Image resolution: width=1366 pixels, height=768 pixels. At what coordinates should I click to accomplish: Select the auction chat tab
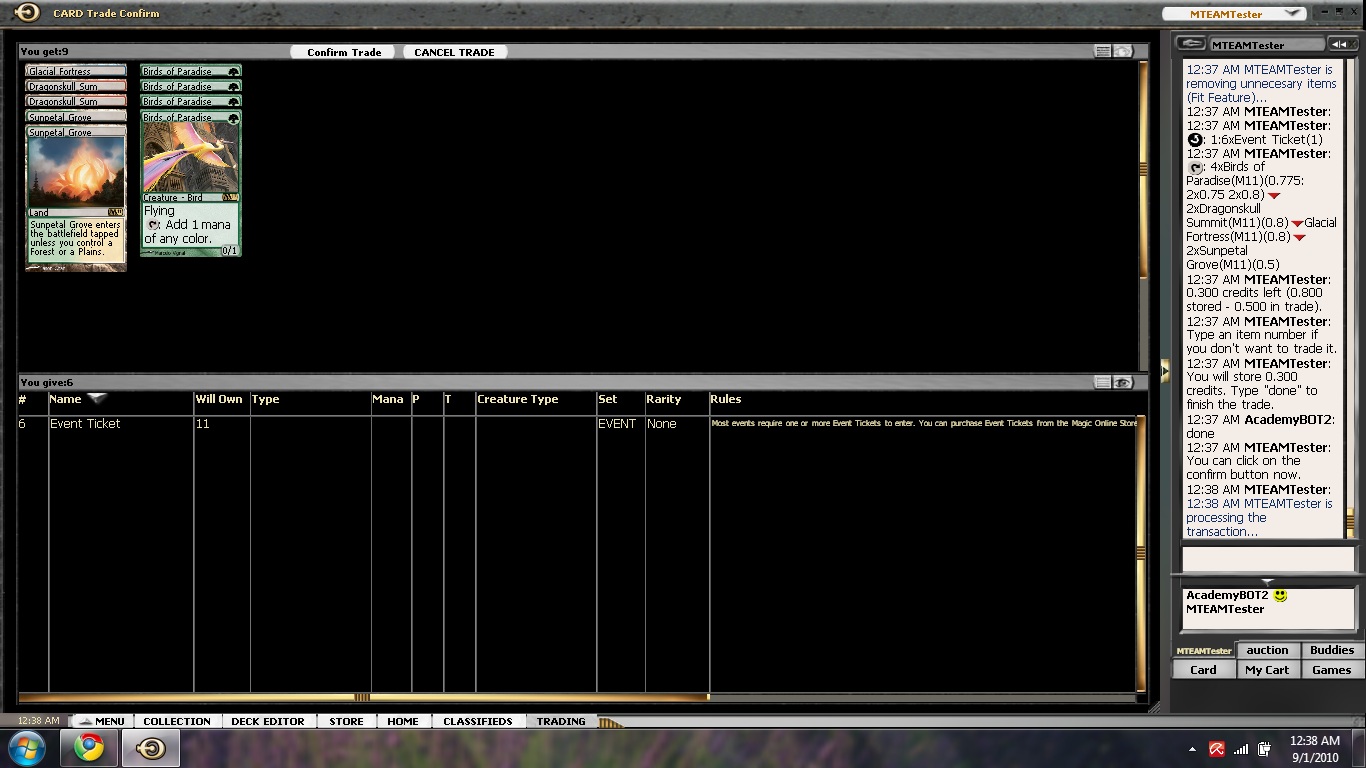1267,650
